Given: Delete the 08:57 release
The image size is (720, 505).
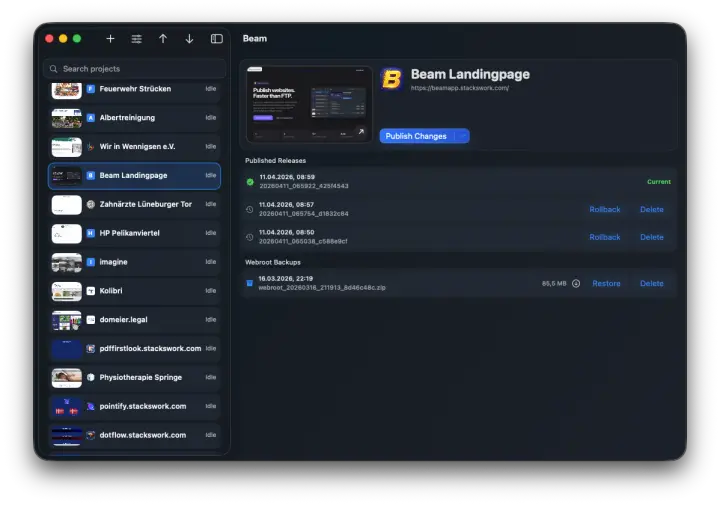Looking at the screenshot, I should 652,210.
